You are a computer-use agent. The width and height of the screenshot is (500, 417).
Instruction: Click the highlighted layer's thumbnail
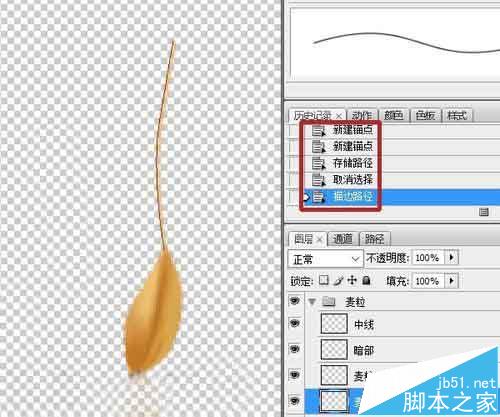[x=334, y=401]
